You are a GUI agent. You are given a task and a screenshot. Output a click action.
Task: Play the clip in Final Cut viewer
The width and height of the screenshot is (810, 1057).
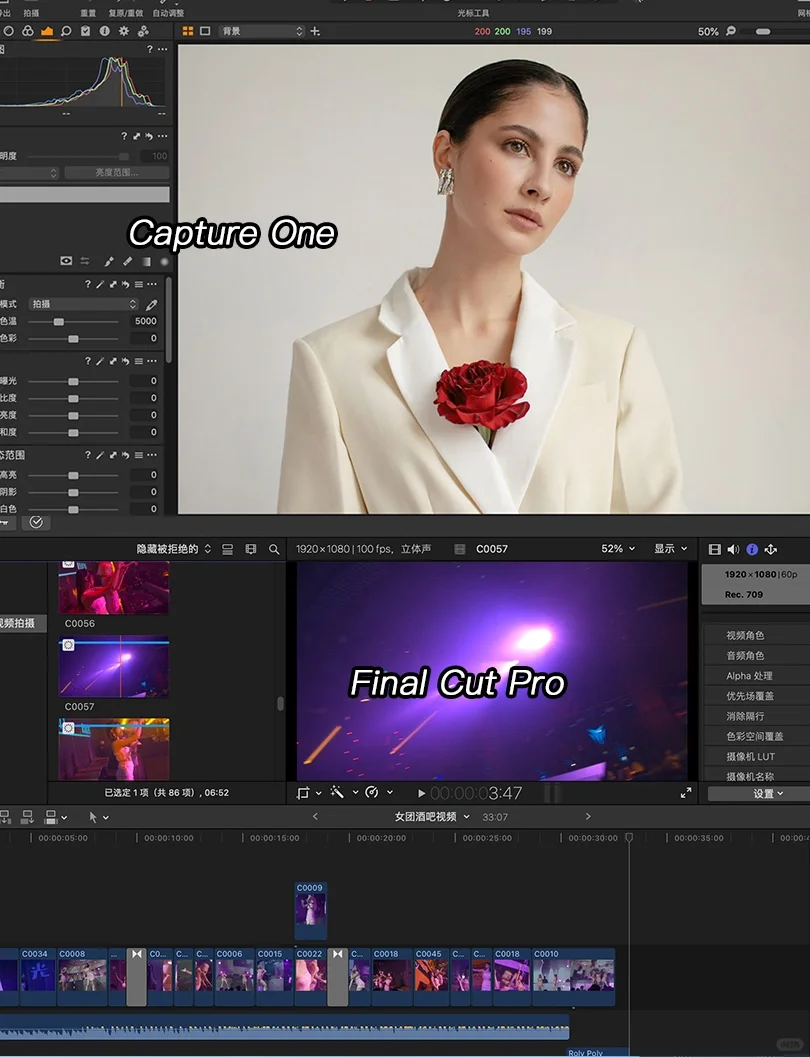pos(421,793)
